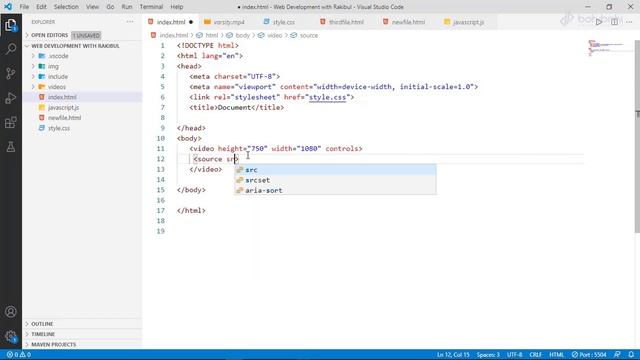Open the Accounts icon
640x360 pixels.
click(x=11, y=312)
